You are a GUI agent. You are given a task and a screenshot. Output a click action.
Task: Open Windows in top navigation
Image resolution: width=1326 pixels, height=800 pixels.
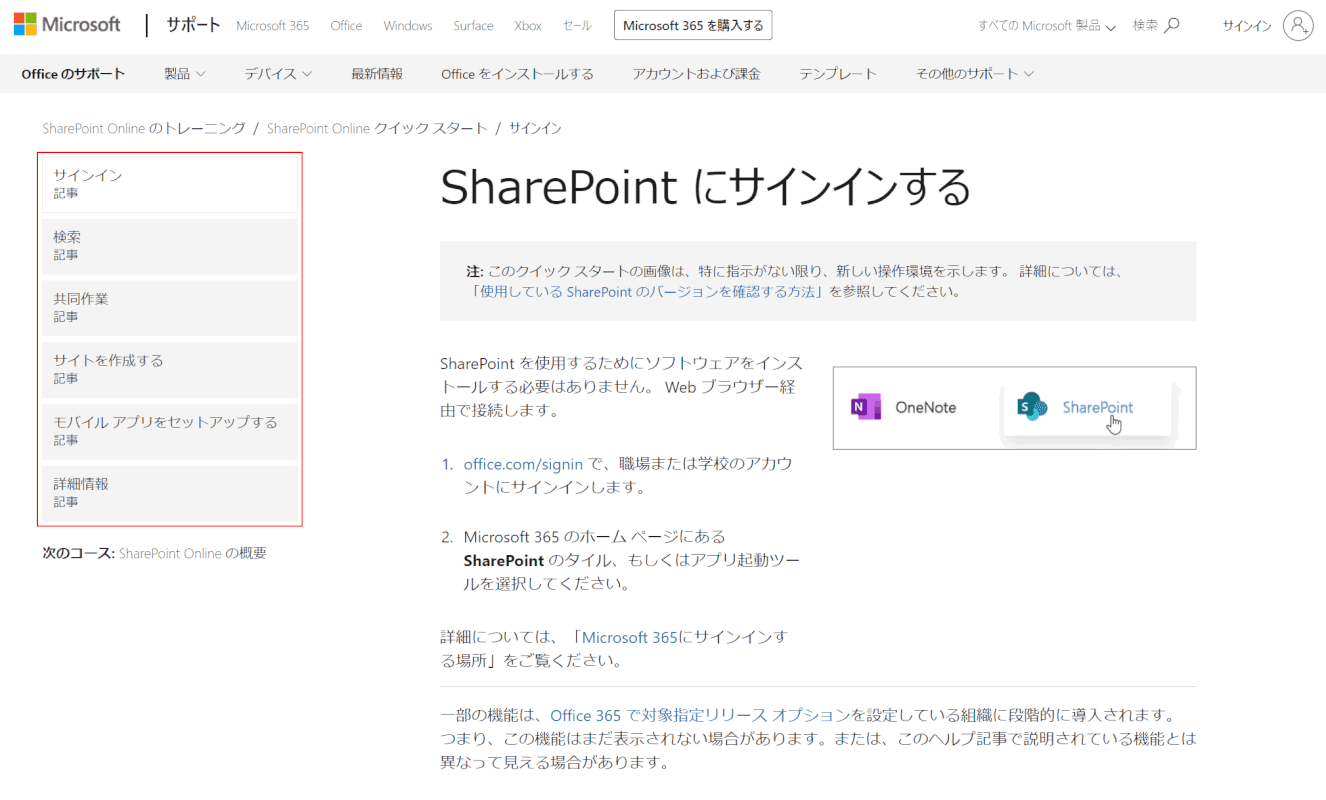tap(408, 26)
